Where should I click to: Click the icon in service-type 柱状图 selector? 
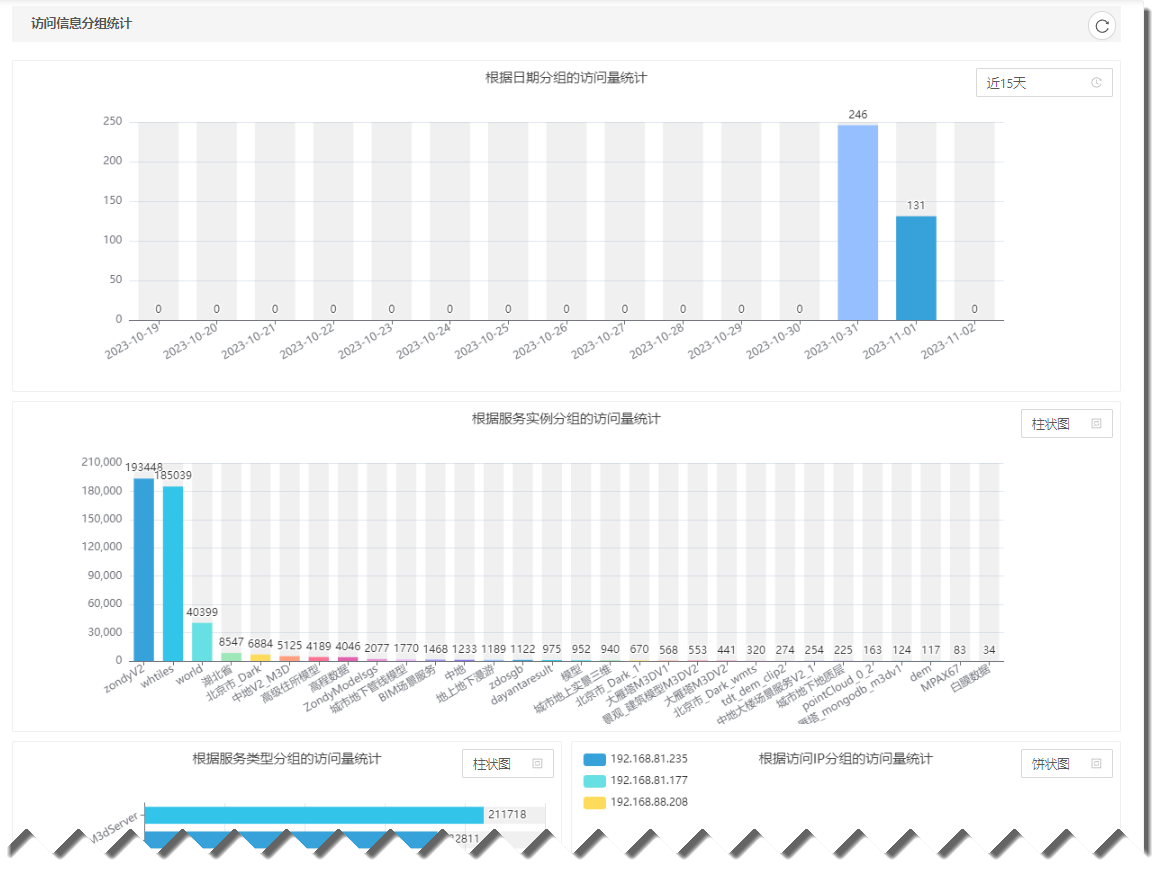point(537,764)
